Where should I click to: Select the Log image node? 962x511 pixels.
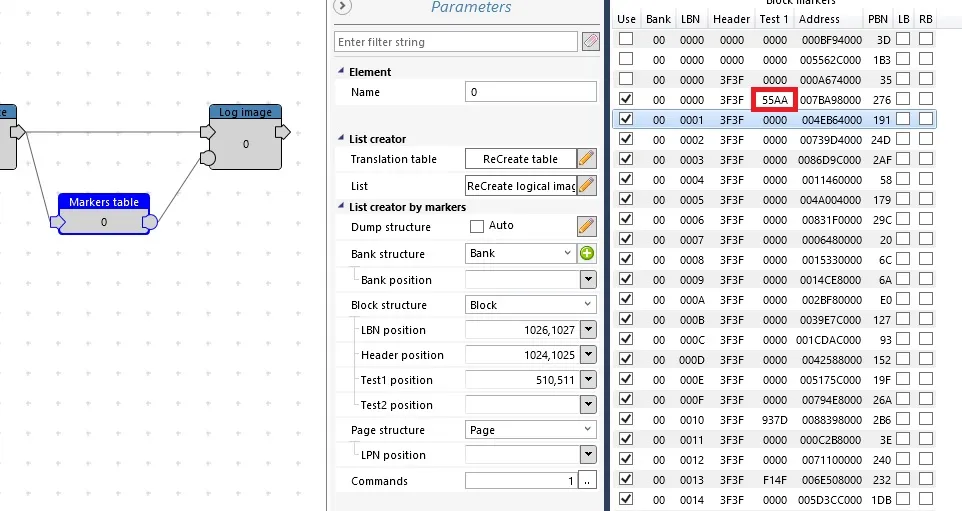245,137
